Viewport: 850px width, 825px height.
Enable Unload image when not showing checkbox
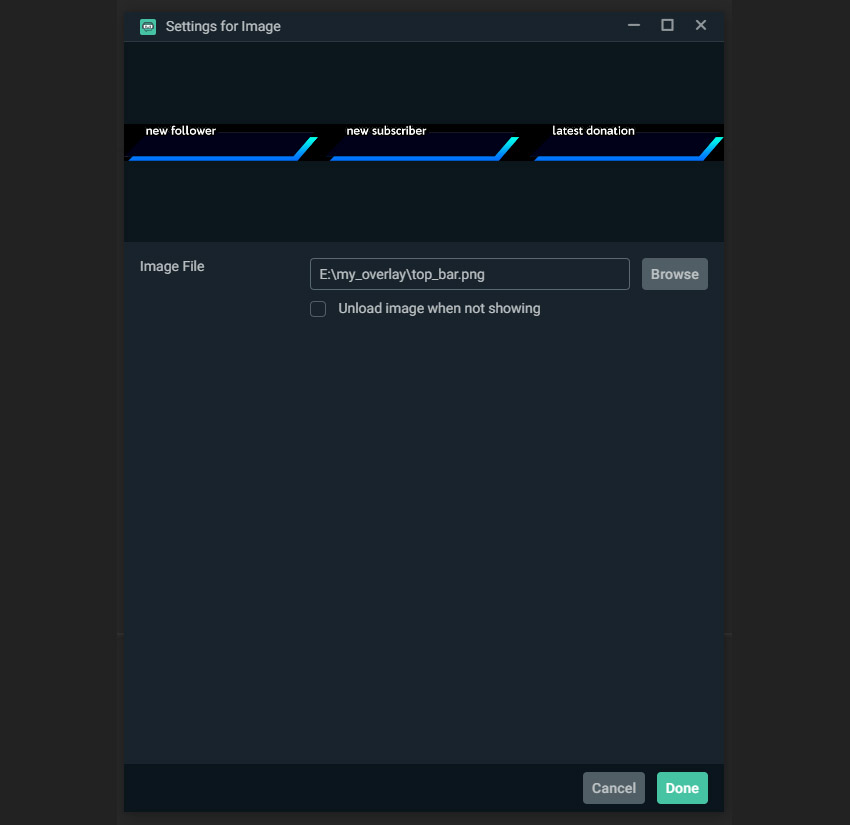(318, 309)
